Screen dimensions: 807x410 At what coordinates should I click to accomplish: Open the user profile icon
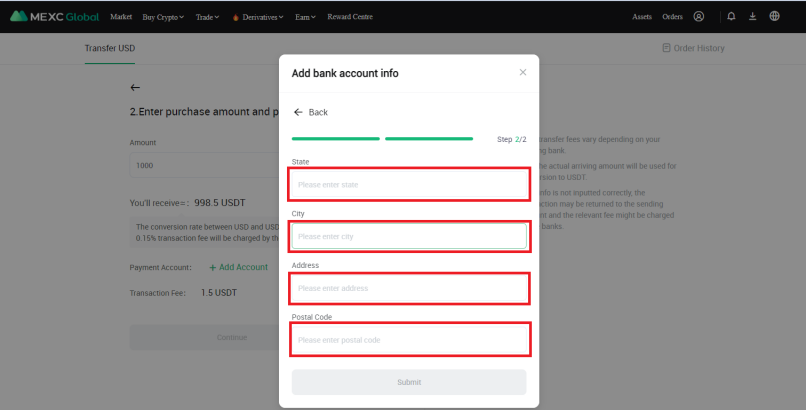coord(698,17)
